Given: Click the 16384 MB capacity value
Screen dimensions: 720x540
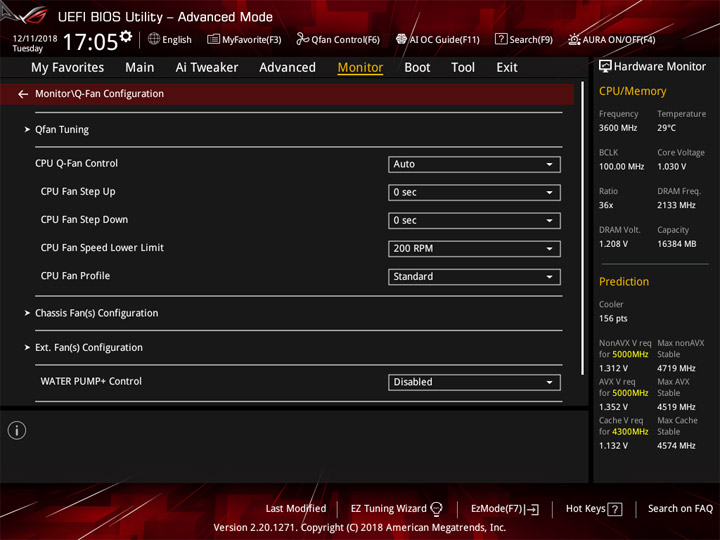Looking at the screenshot, I should coord(676,244).
